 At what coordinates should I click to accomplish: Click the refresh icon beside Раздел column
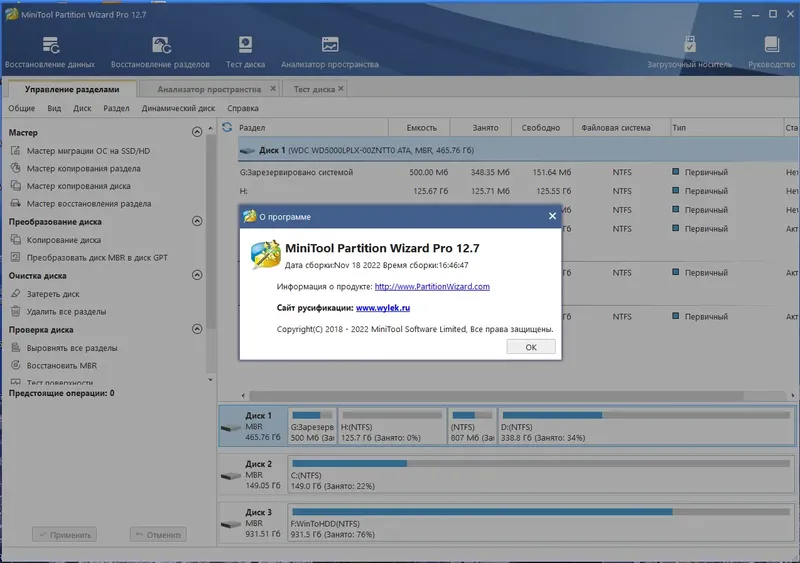pyautogui.click(x=227, y=127)
